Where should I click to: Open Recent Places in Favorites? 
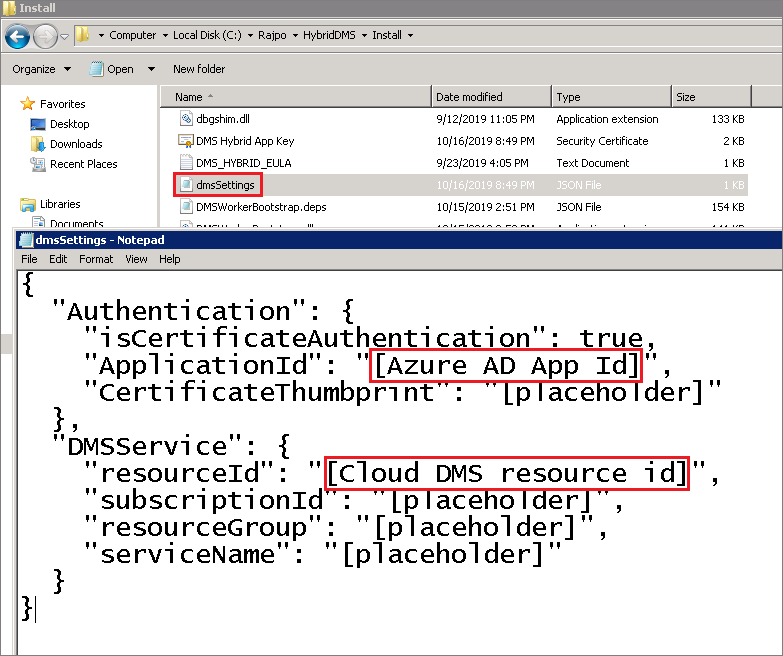pos(83,164)
